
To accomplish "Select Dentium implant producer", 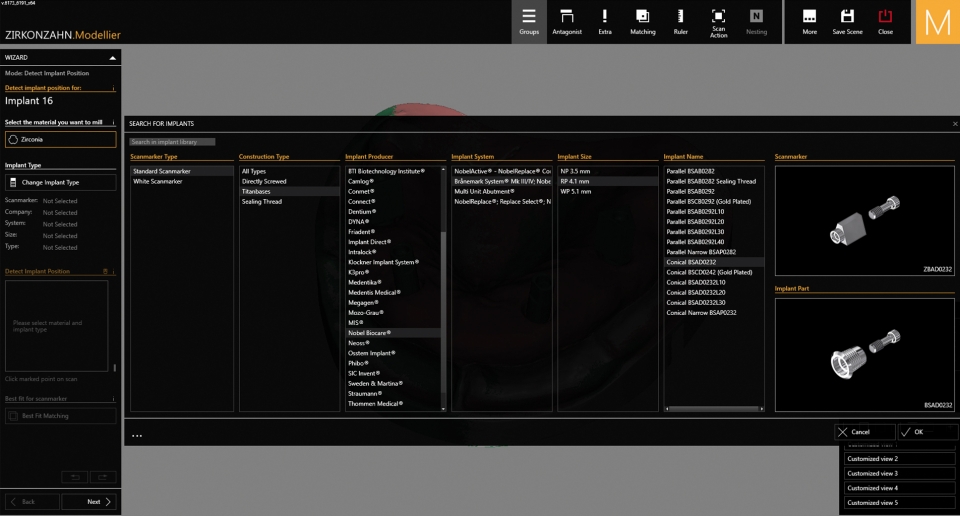I will click(393, 212).
